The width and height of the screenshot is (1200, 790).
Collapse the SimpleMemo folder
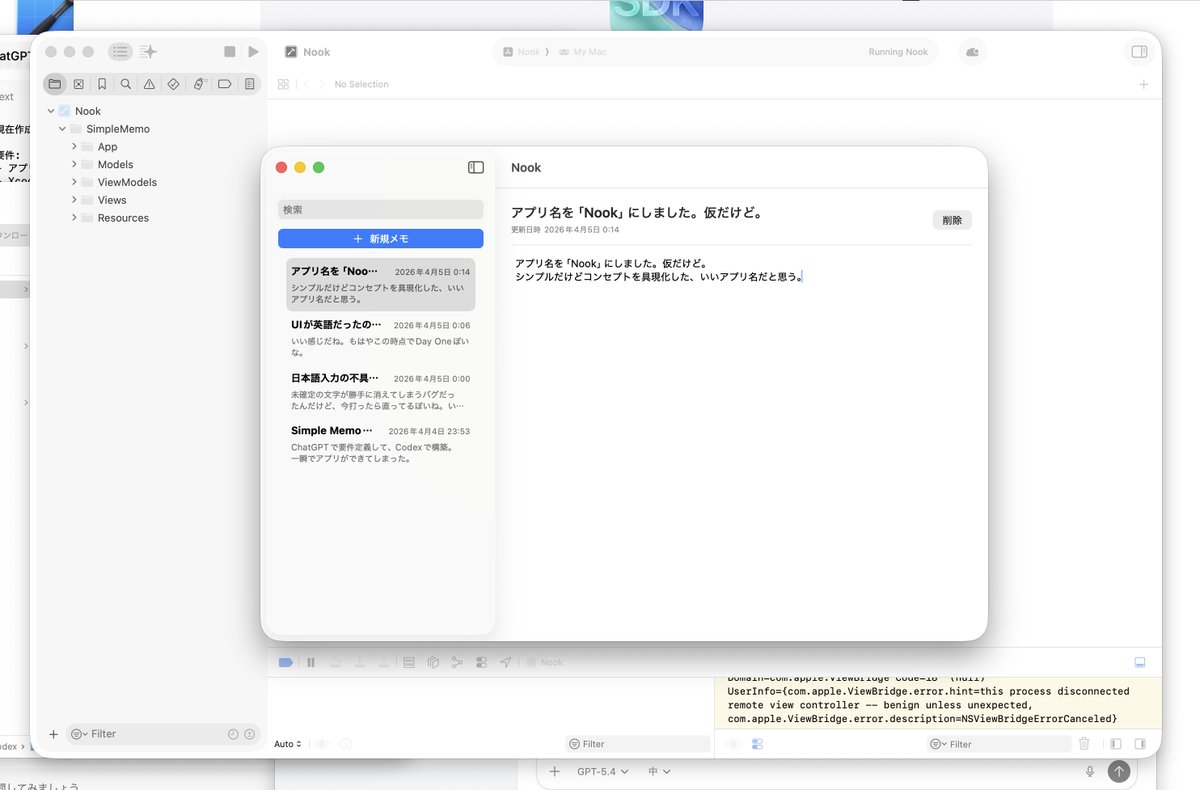62,129
